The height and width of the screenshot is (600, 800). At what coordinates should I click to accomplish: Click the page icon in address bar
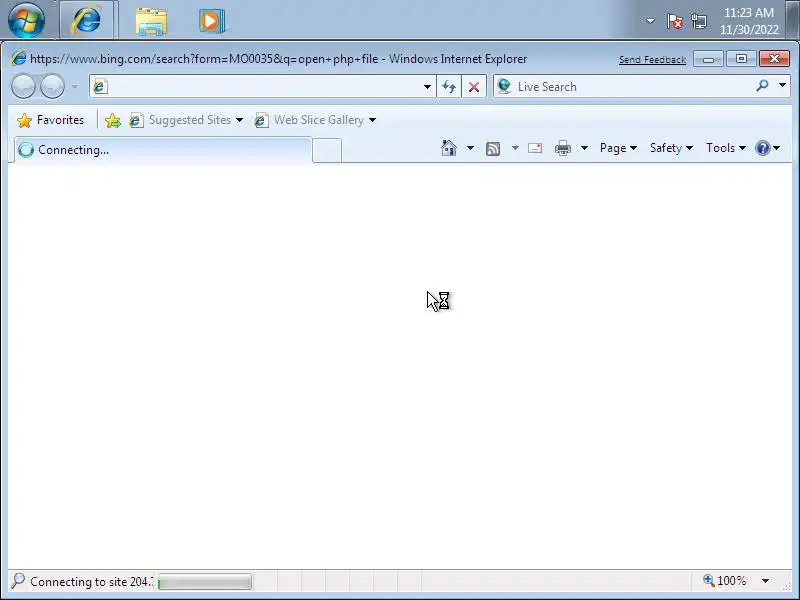pyautogui.click(x=100, y=86)
